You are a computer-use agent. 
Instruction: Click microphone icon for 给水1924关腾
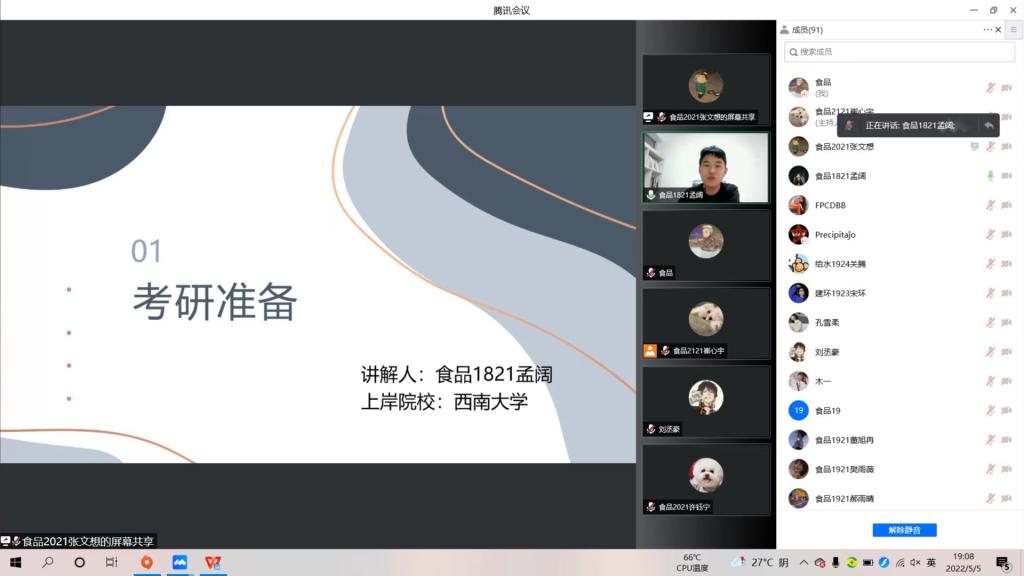pos(991,264)
